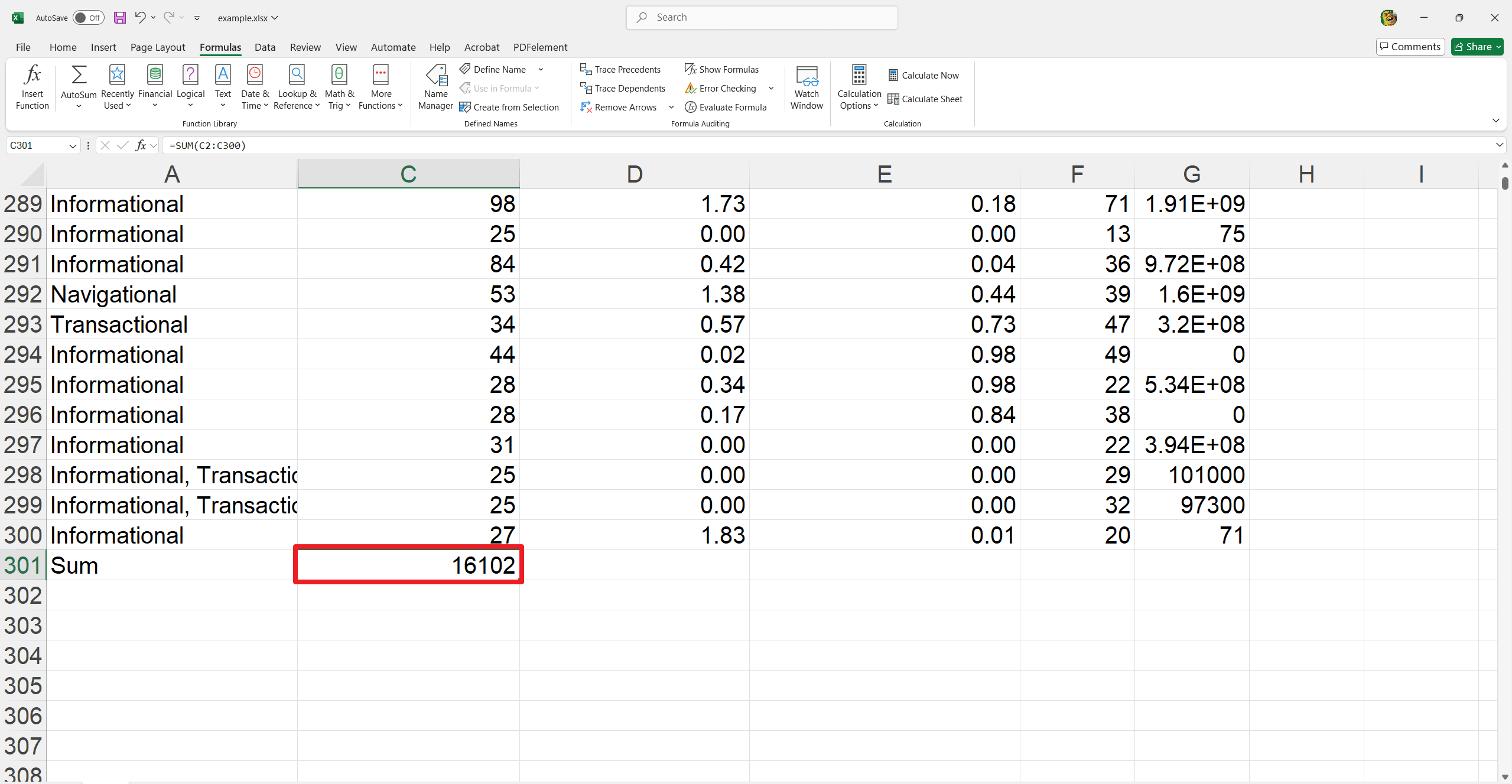This screenshot has height=784, width=1512.
Task: Click Trace Dependents
Action: (x=623, y=88)
